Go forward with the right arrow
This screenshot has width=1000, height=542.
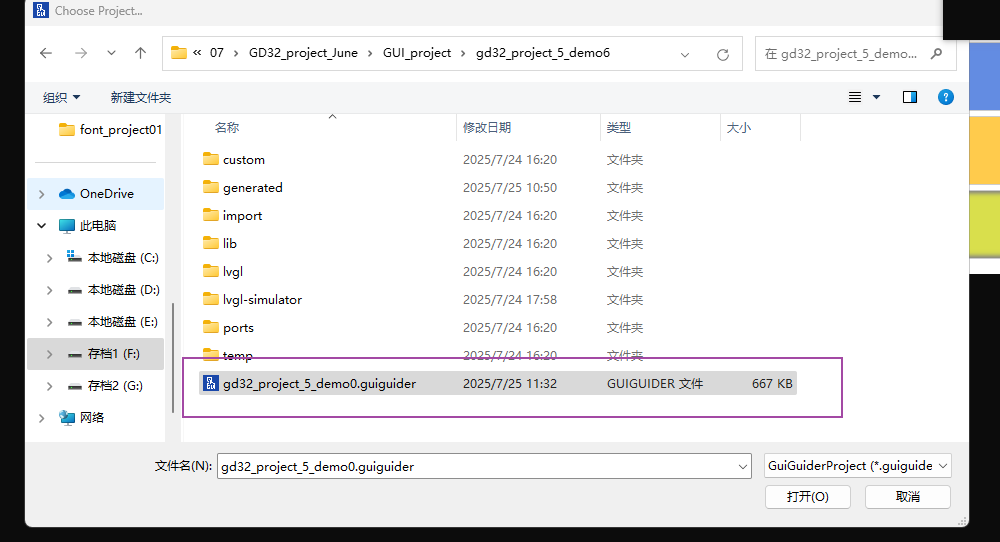(x=81, y=54)
